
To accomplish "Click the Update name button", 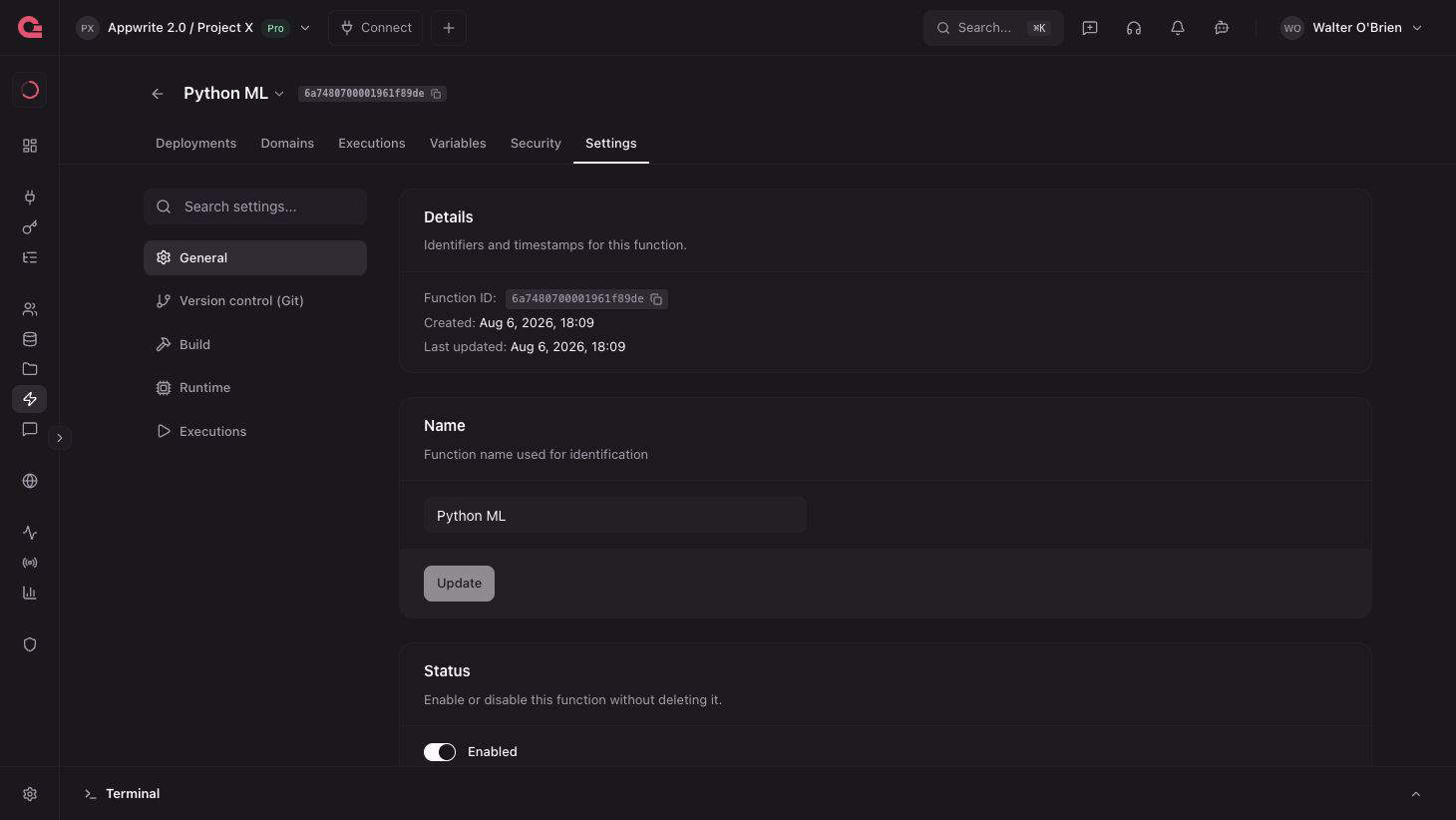I will 459,584.
